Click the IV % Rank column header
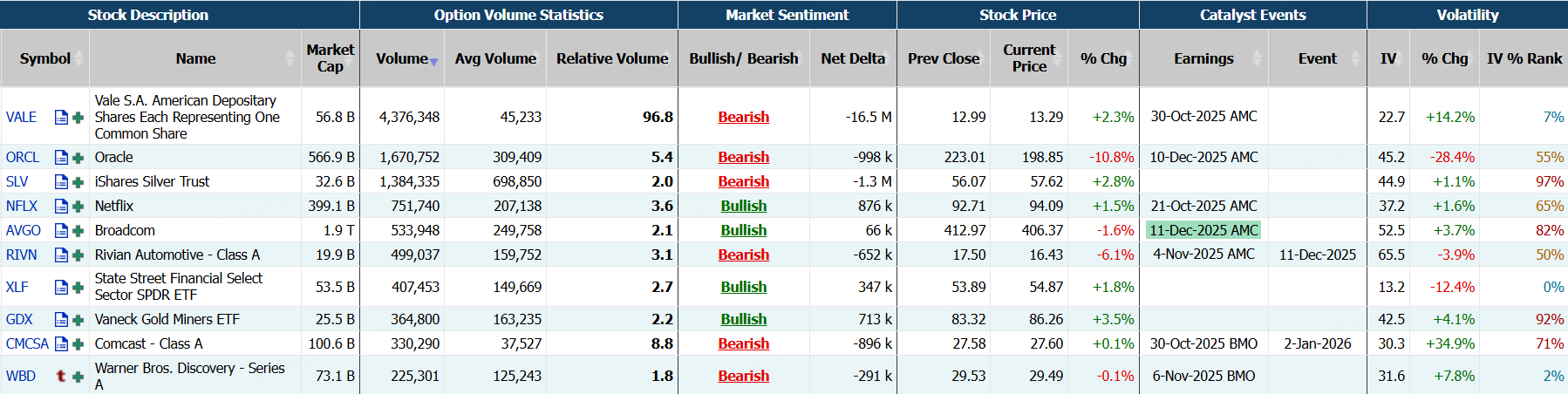 [x=1524, y=58]
